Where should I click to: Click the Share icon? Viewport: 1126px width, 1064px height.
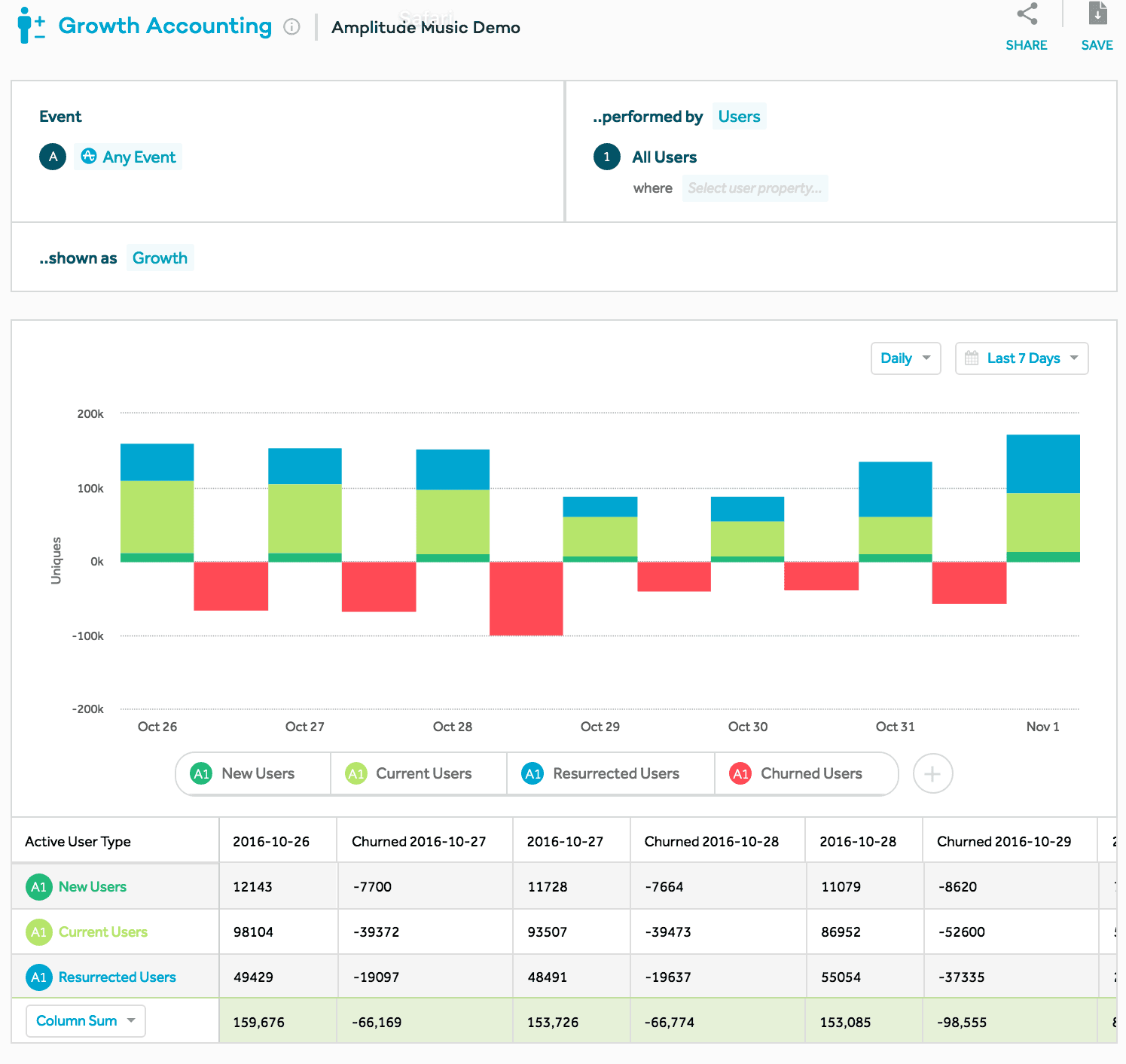click(1027, 14)
